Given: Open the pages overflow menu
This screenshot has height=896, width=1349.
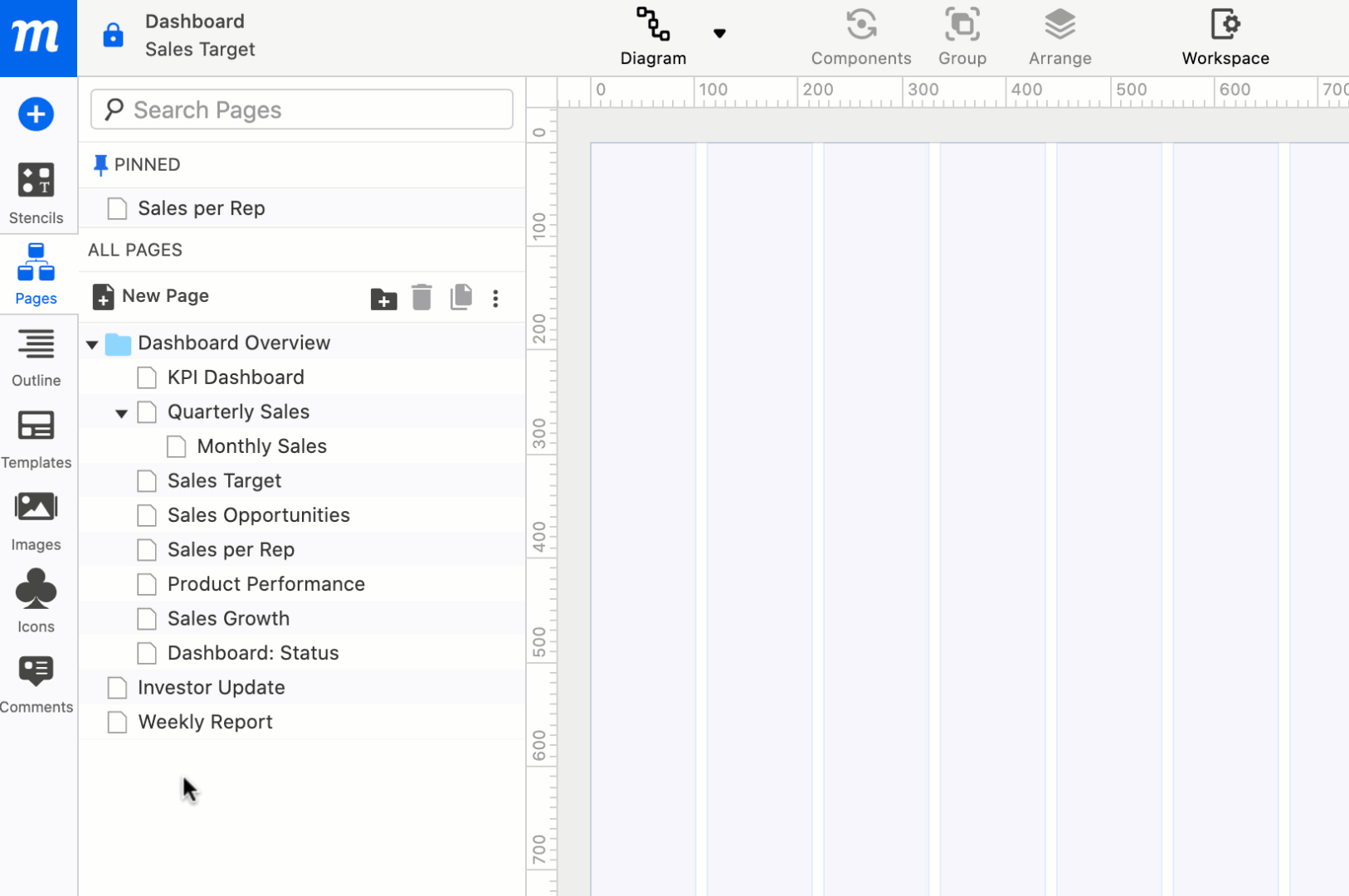Looking at the screenshot, I should 495,298.
